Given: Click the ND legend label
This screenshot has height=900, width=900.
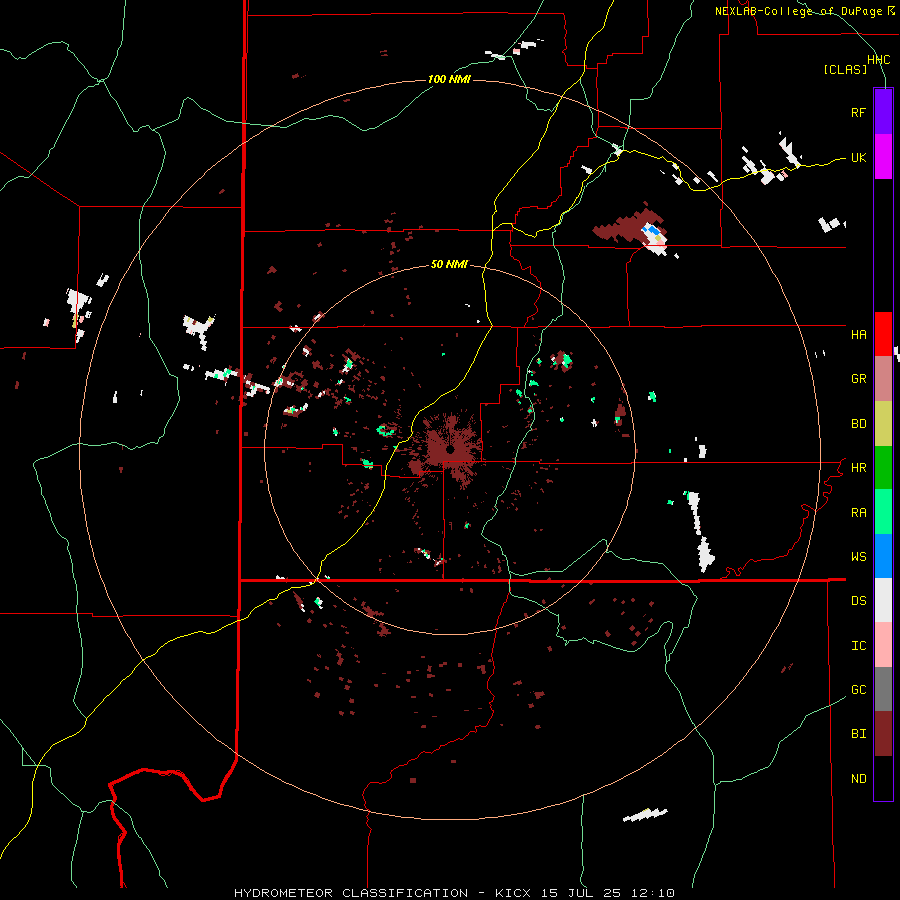Looking at the screenshot, I should tap(858, 779).
